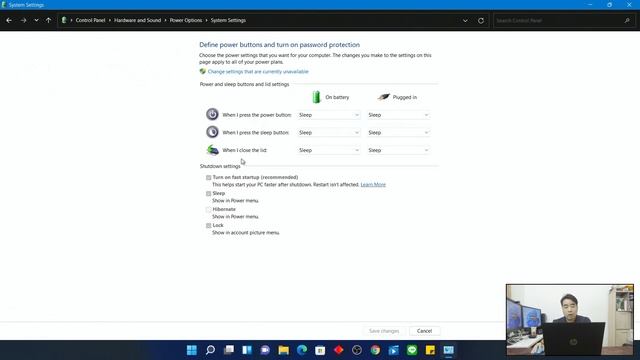Click Change settings that are currently unavailable
Screen dimensions: 640x360
pyautogui.click(x=258, y=71)
